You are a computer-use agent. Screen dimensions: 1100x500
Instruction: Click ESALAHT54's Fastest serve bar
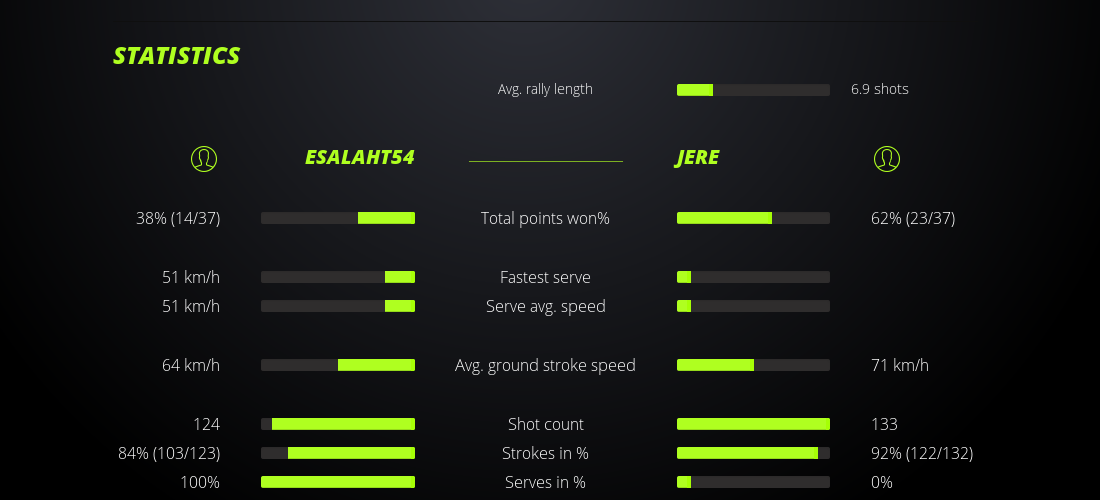(x=338, y=277)
